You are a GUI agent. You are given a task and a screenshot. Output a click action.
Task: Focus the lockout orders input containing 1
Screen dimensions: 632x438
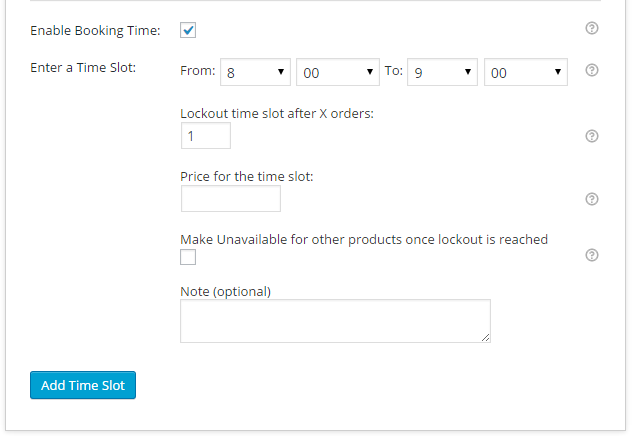click(206, 136)
